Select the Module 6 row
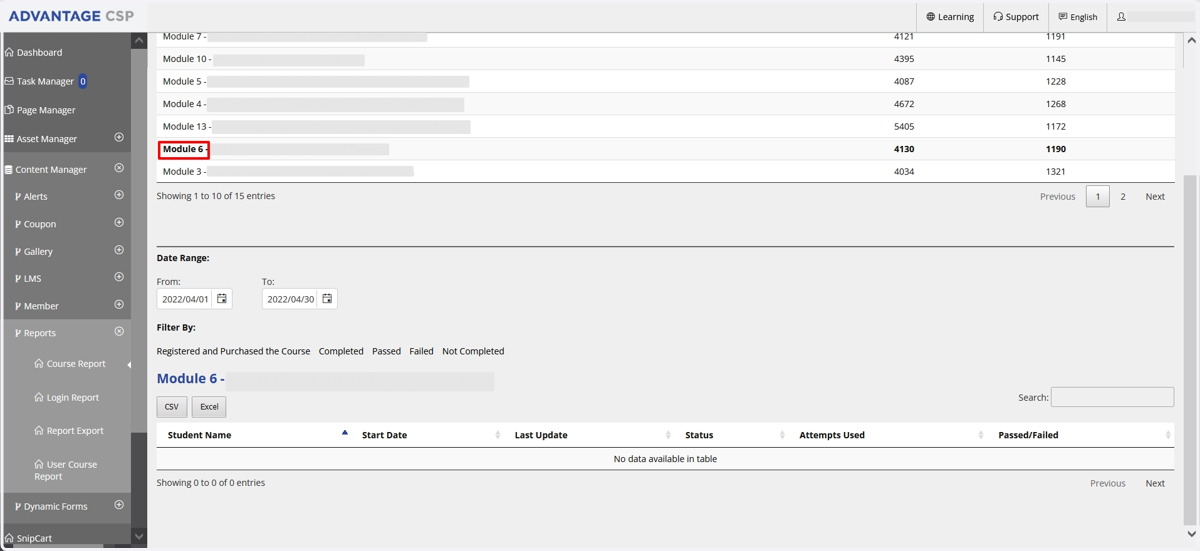This screenshot has width=1200, height=551. pos(665,149)
